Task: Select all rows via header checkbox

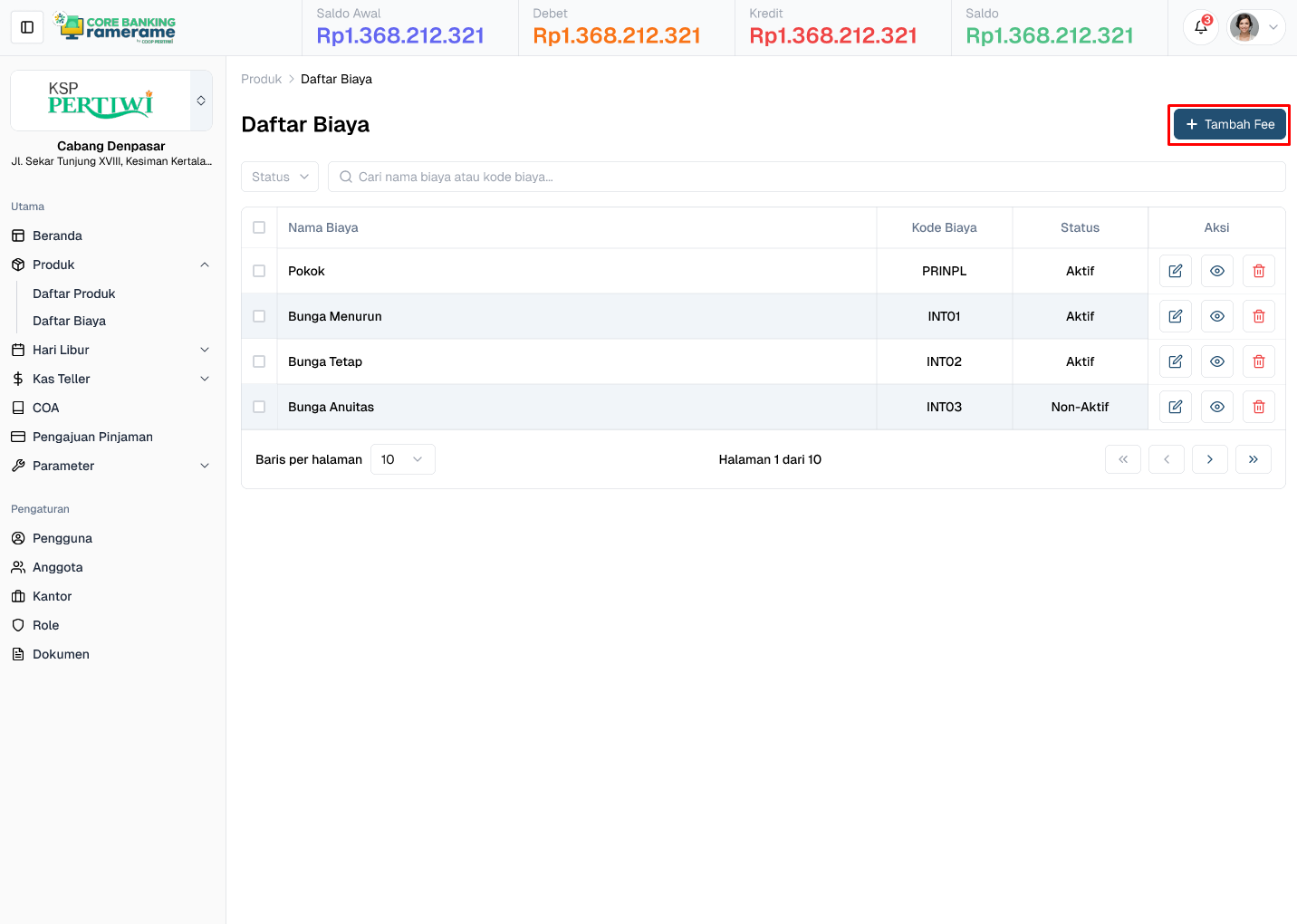Action: (x=259, y=227)
